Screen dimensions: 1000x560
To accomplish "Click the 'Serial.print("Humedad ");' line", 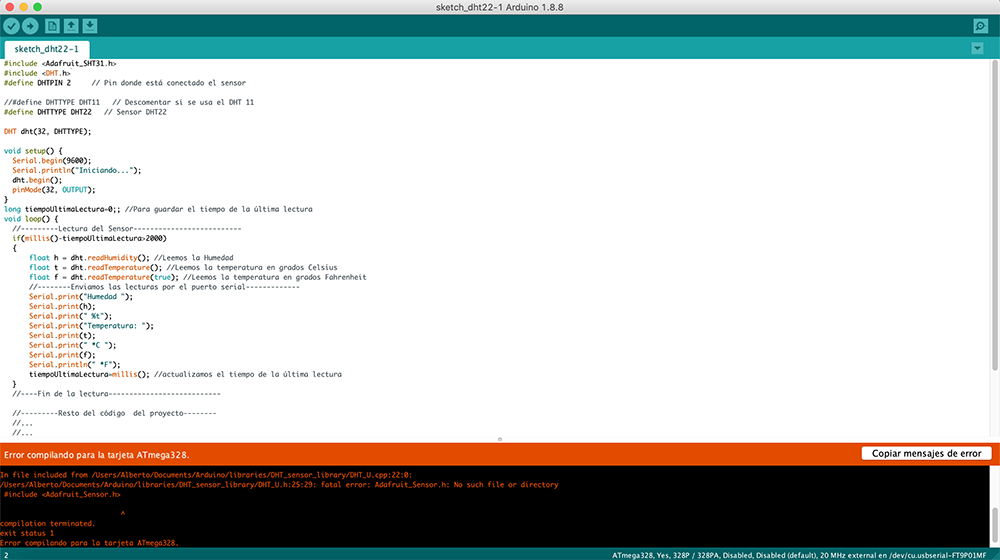I will click(x=81, y=297).
